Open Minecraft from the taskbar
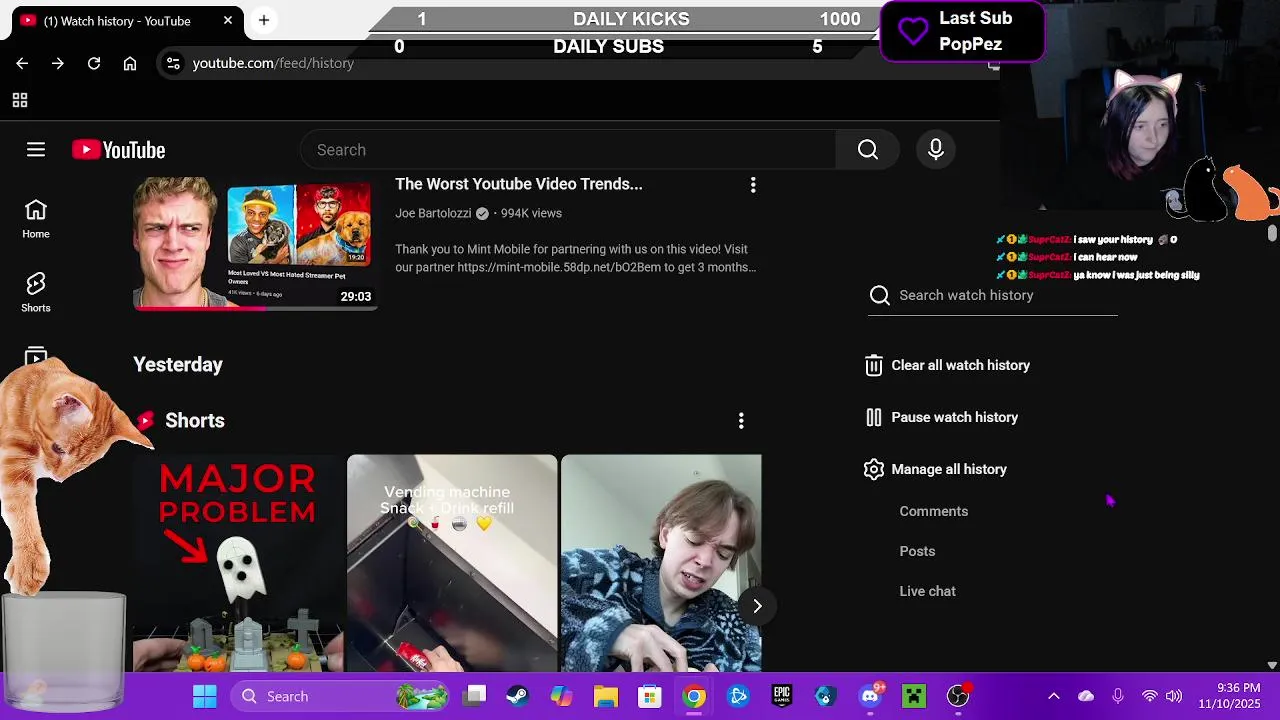The image size is (1280, 720). click(914, 696)
